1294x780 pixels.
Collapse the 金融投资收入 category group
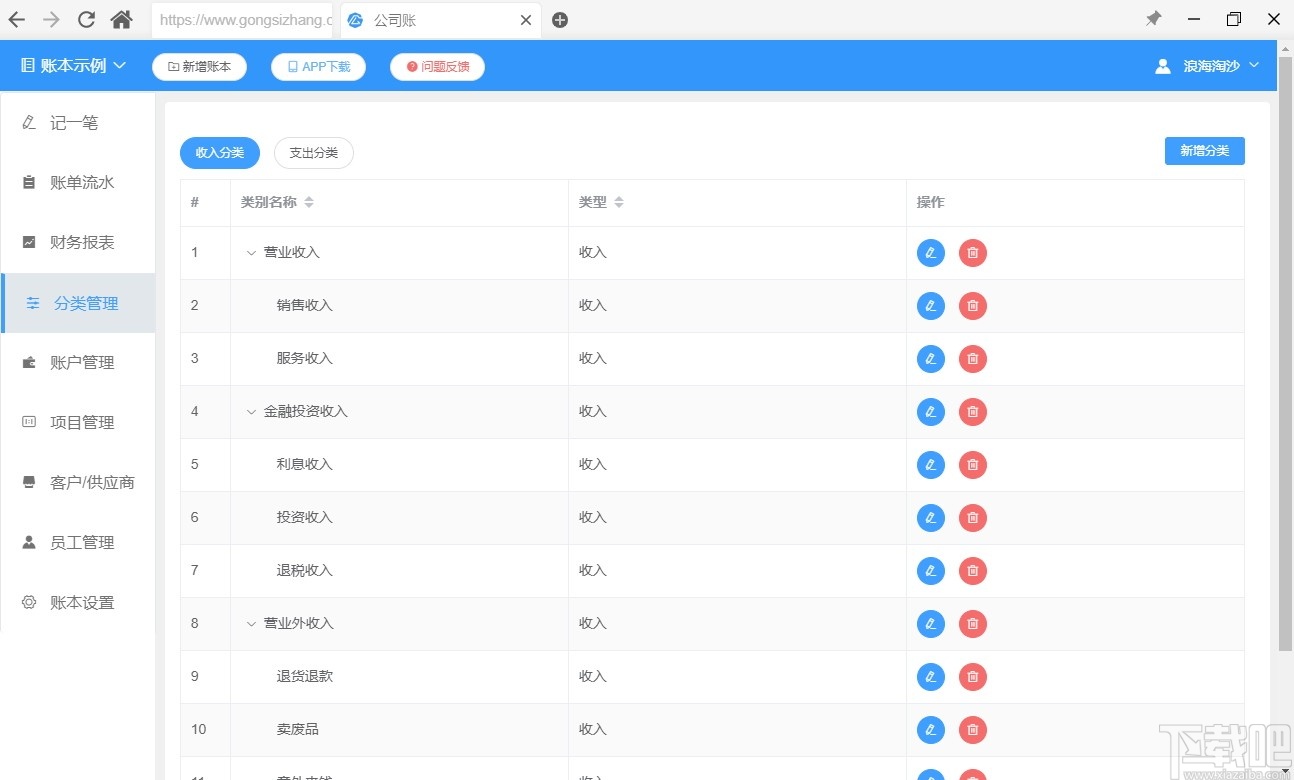[250, 411]
